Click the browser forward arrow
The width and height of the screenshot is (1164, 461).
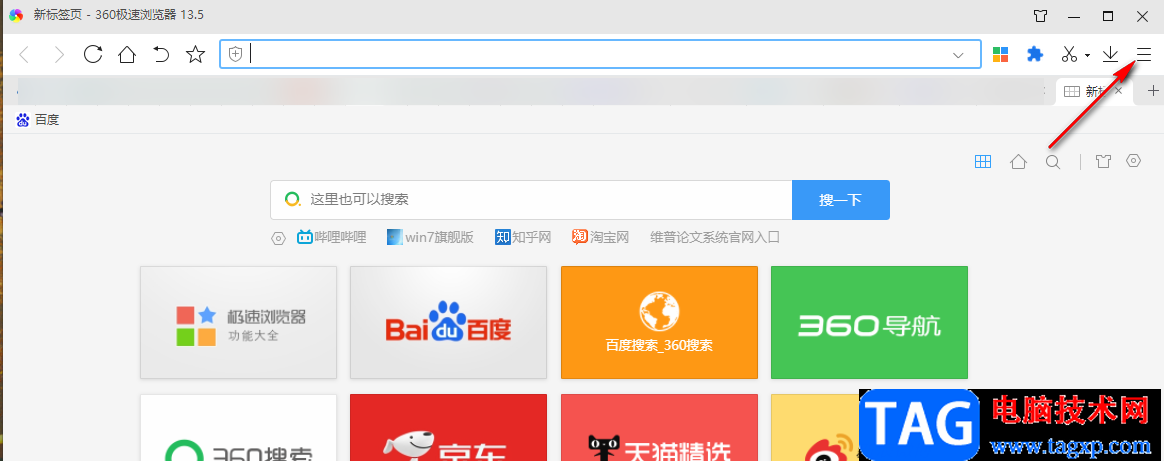click(x=59, y=54)
